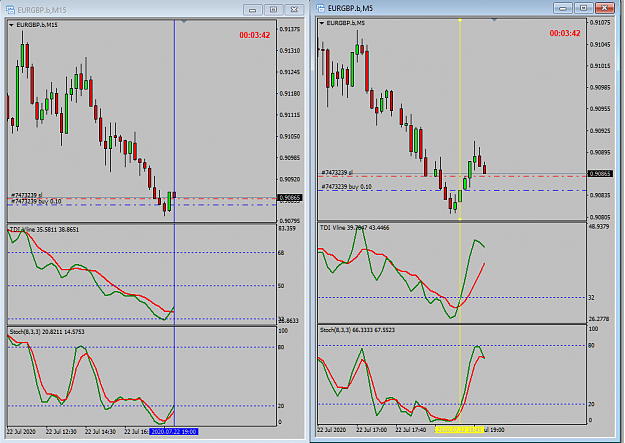Click the #7473239 buy 0.10 label in M15 chart
This screenshot has height=443, width=625.
(x=36, y=201)
